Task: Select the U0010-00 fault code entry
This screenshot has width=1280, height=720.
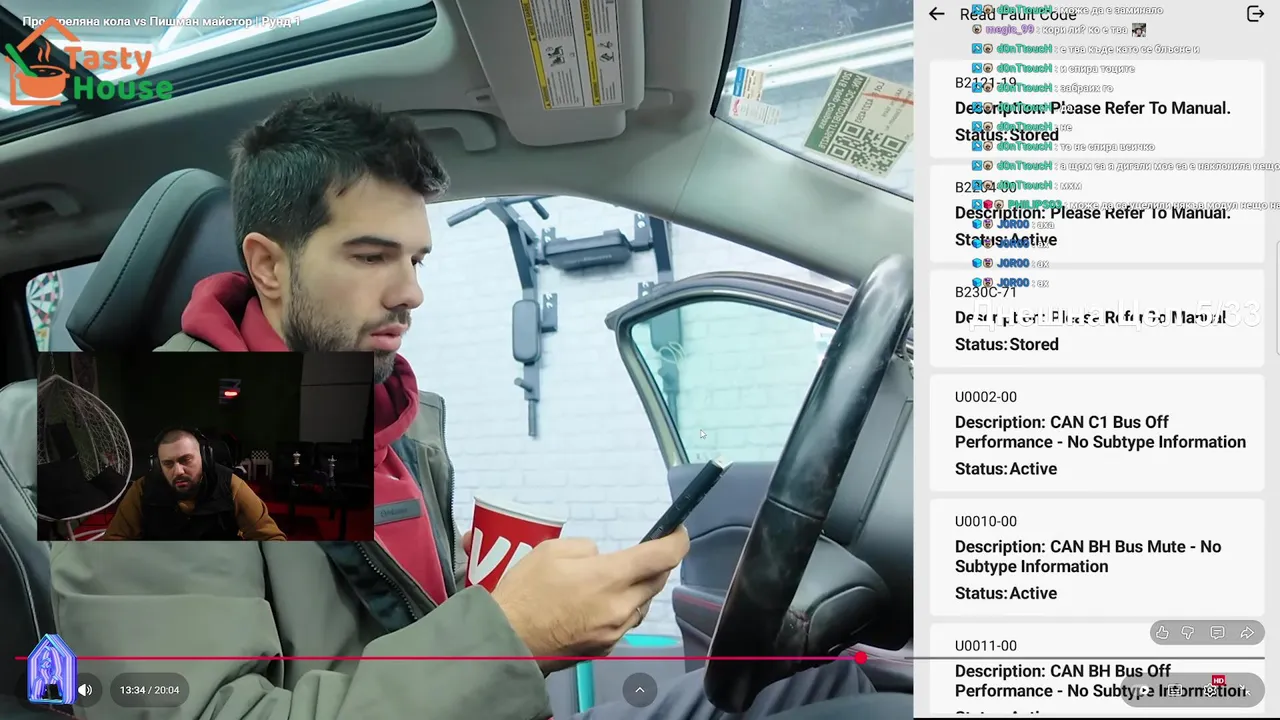Action: 1097,558
